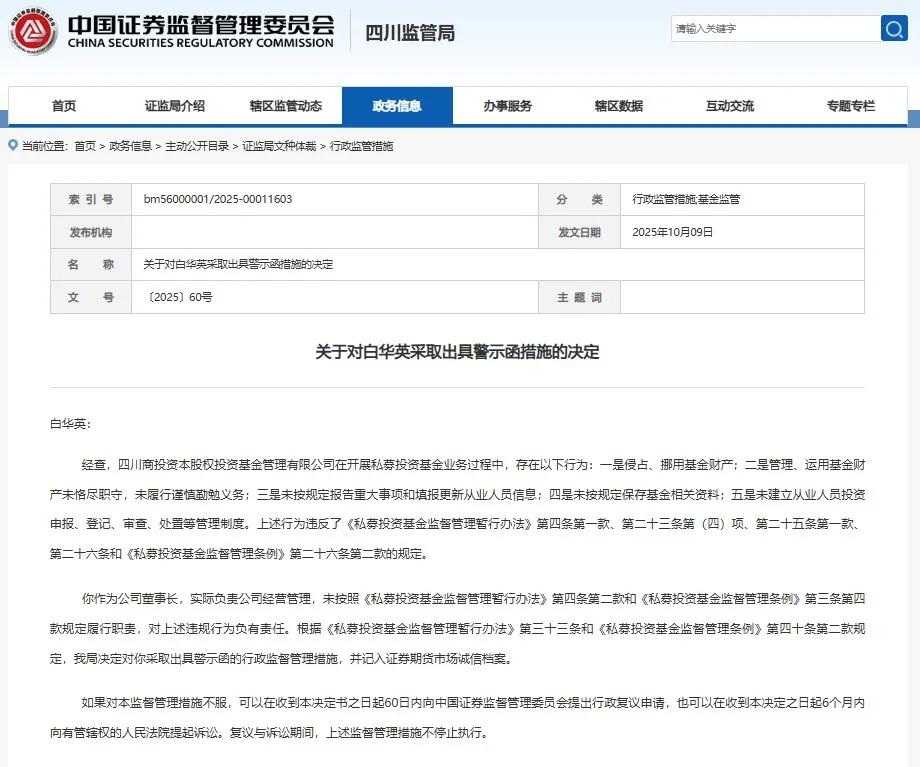Click 主动公开目录 breadcrumb link
The height and width of the screenshot is (767, 920).
pos(197,146)
